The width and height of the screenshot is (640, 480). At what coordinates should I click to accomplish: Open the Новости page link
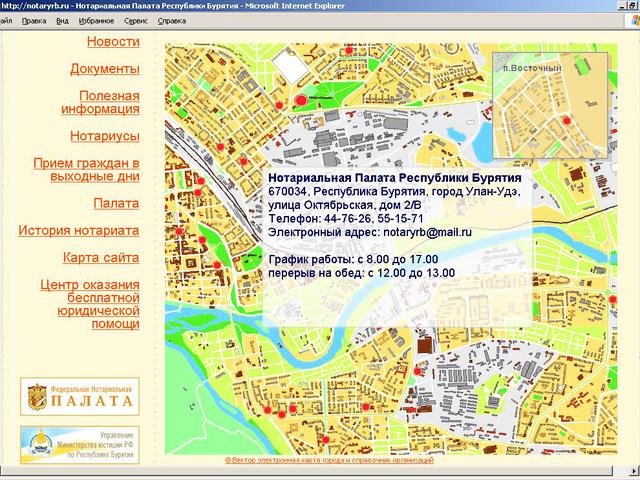coord(112,42)
